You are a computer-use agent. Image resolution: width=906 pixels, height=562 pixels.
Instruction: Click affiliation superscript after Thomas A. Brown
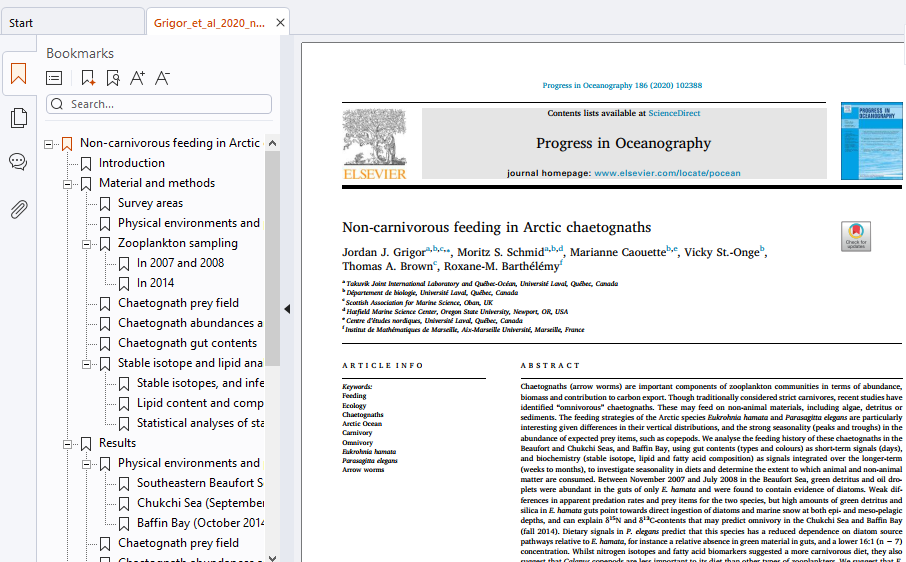[x=435, y=263]
